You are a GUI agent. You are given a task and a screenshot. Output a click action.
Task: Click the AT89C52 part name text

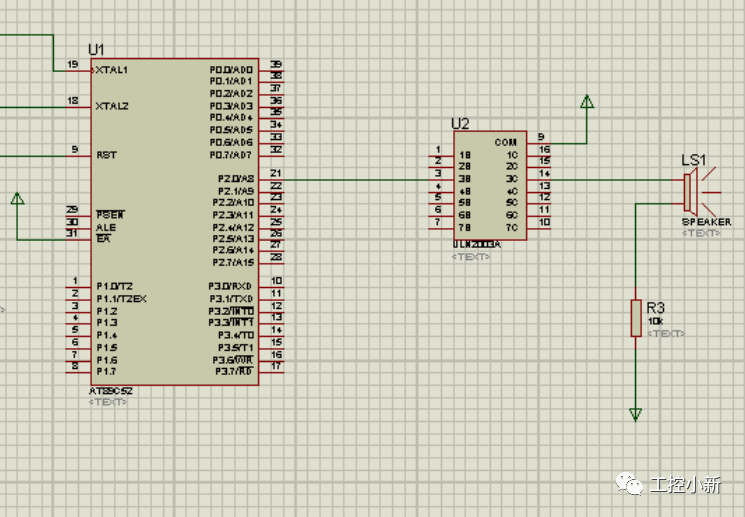(x=109, y=391)
